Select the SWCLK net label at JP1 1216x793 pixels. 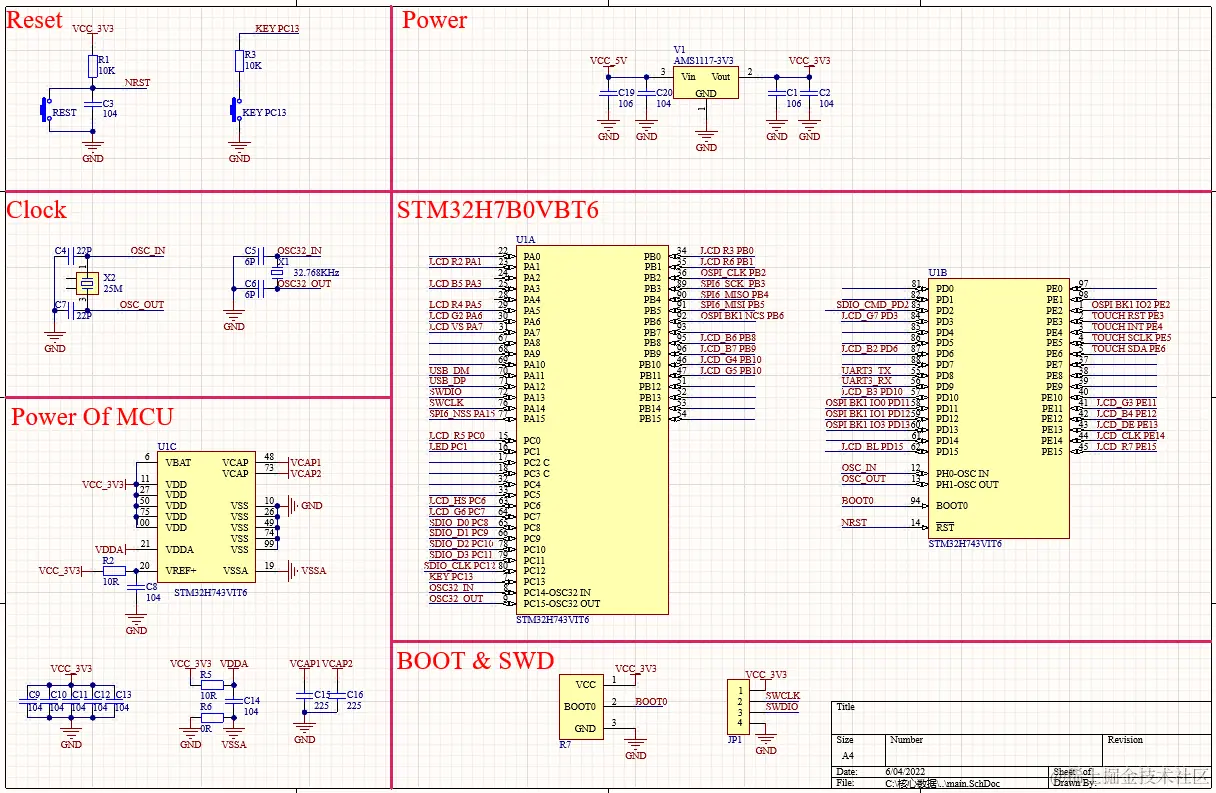(x=782, y=695)
